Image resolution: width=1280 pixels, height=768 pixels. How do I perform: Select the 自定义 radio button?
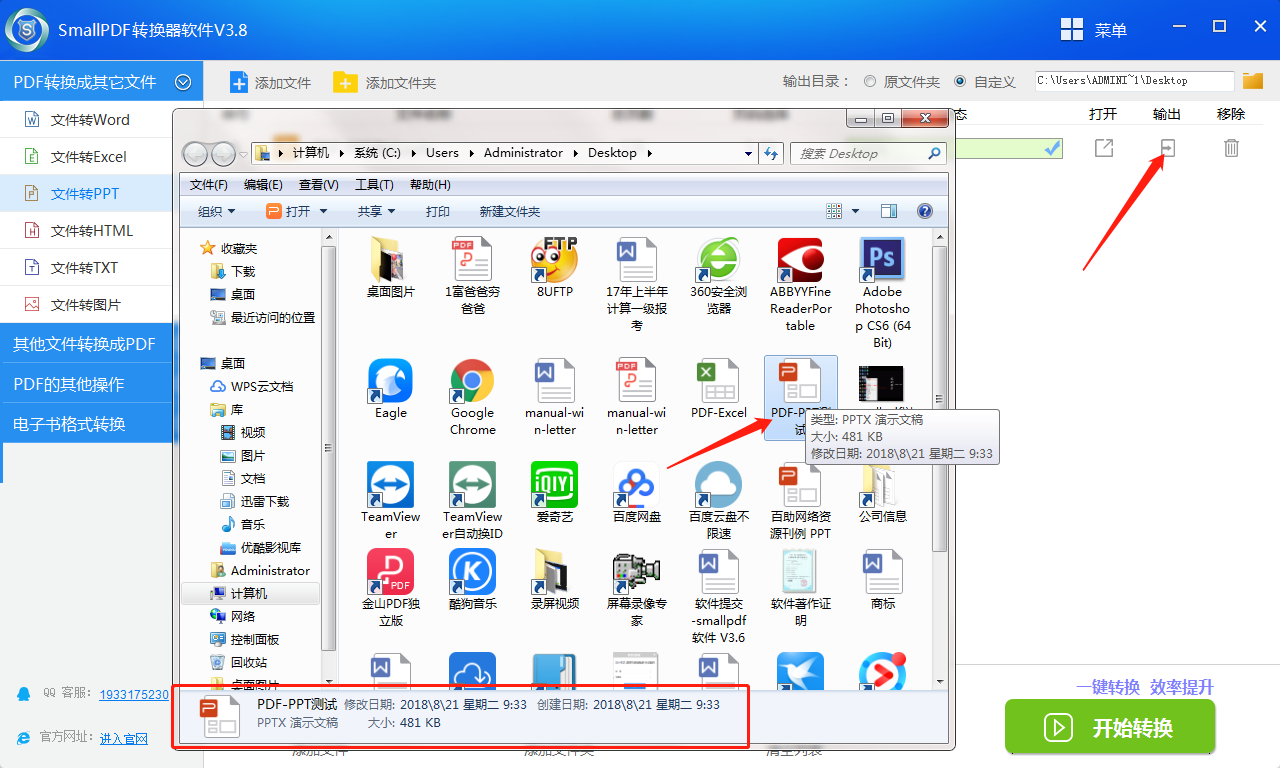pyautogui.click(x=960, y=81)
